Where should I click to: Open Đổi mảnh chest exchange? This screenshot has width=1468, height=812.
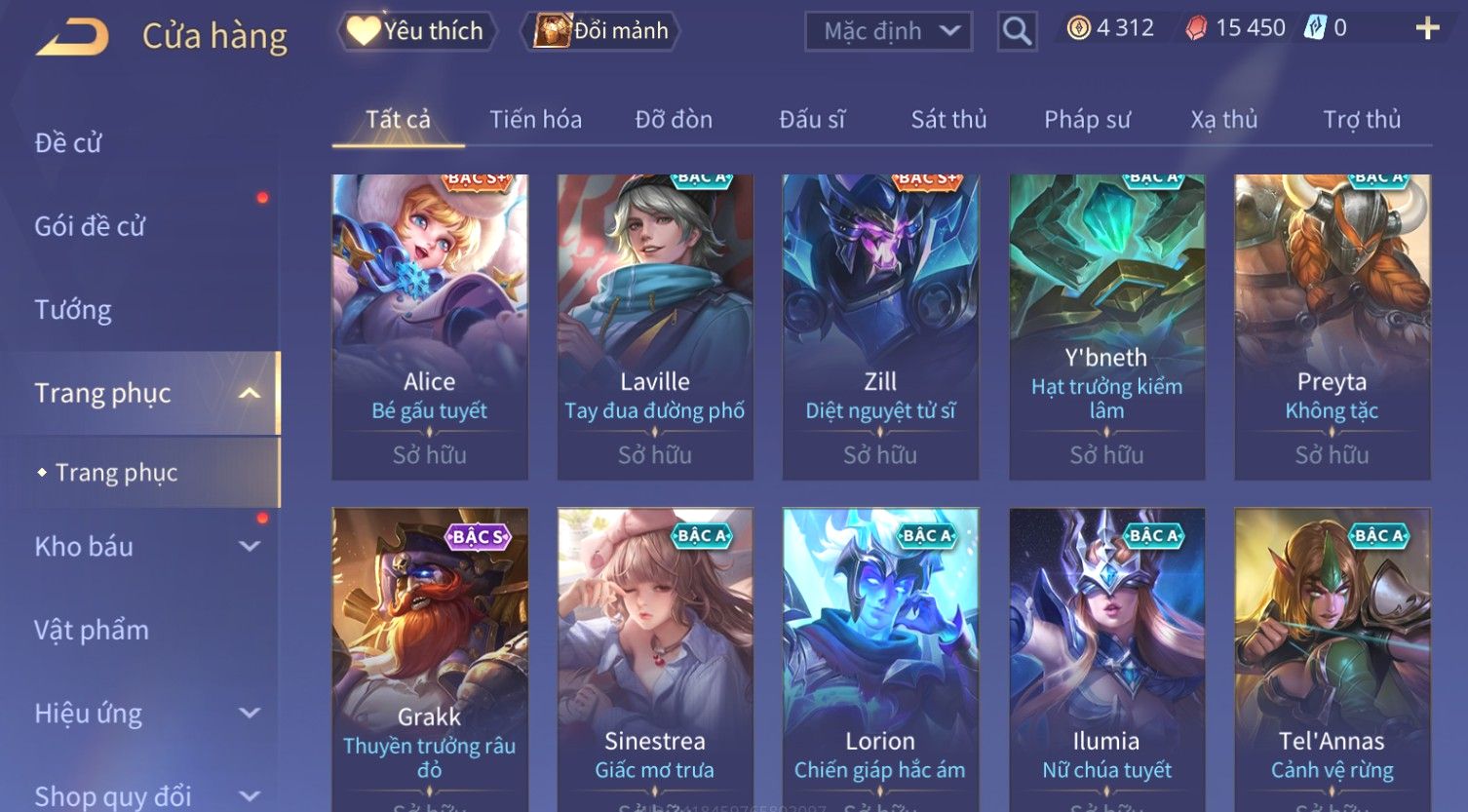click(600, 31)
